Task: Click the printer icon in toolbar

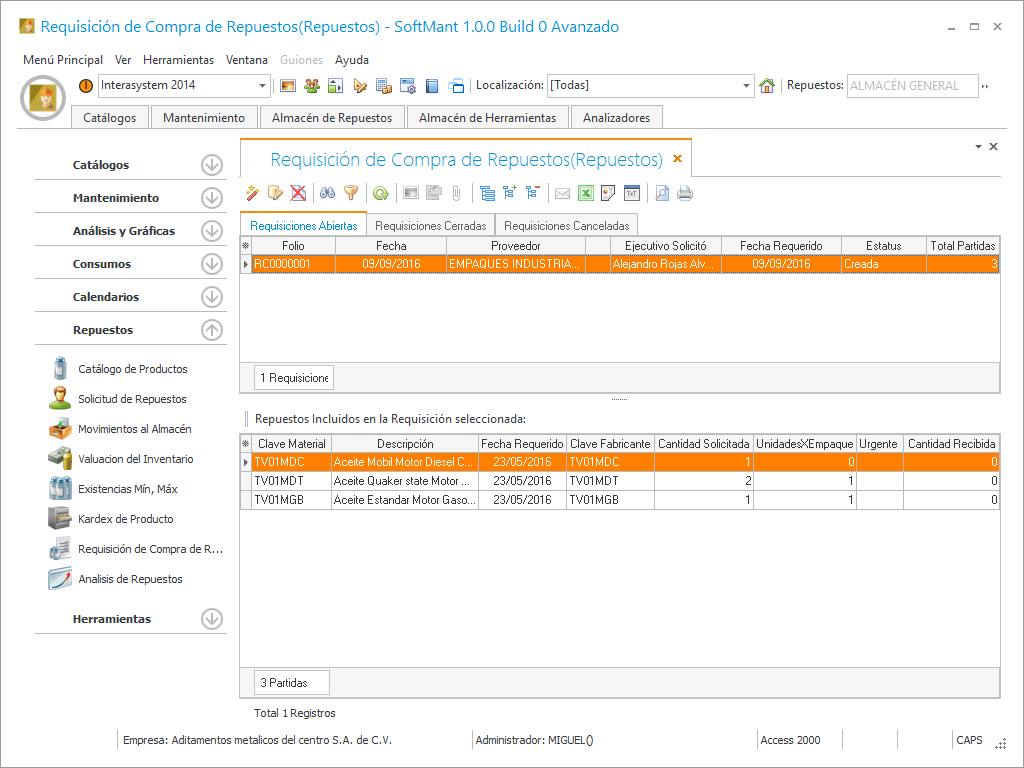Action: (x=685, y=193)
